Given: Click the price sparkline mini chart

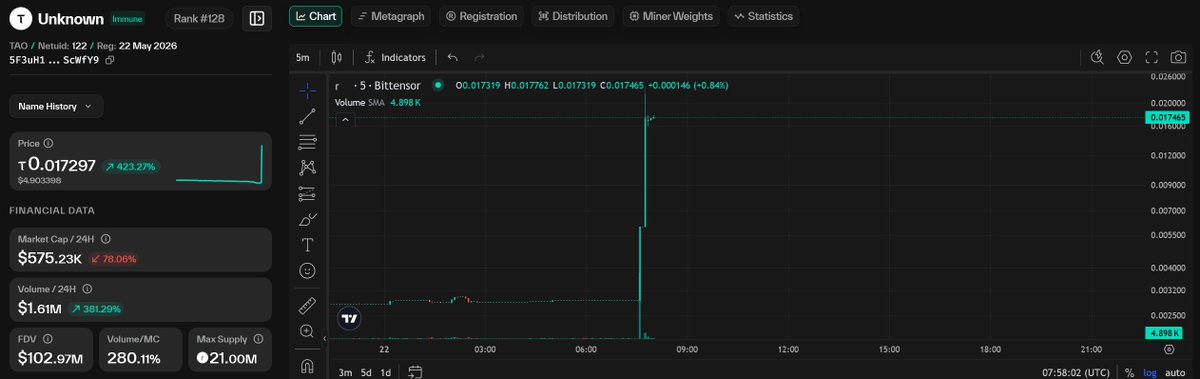Looking at the screenshot, I should tap(219, 164).
